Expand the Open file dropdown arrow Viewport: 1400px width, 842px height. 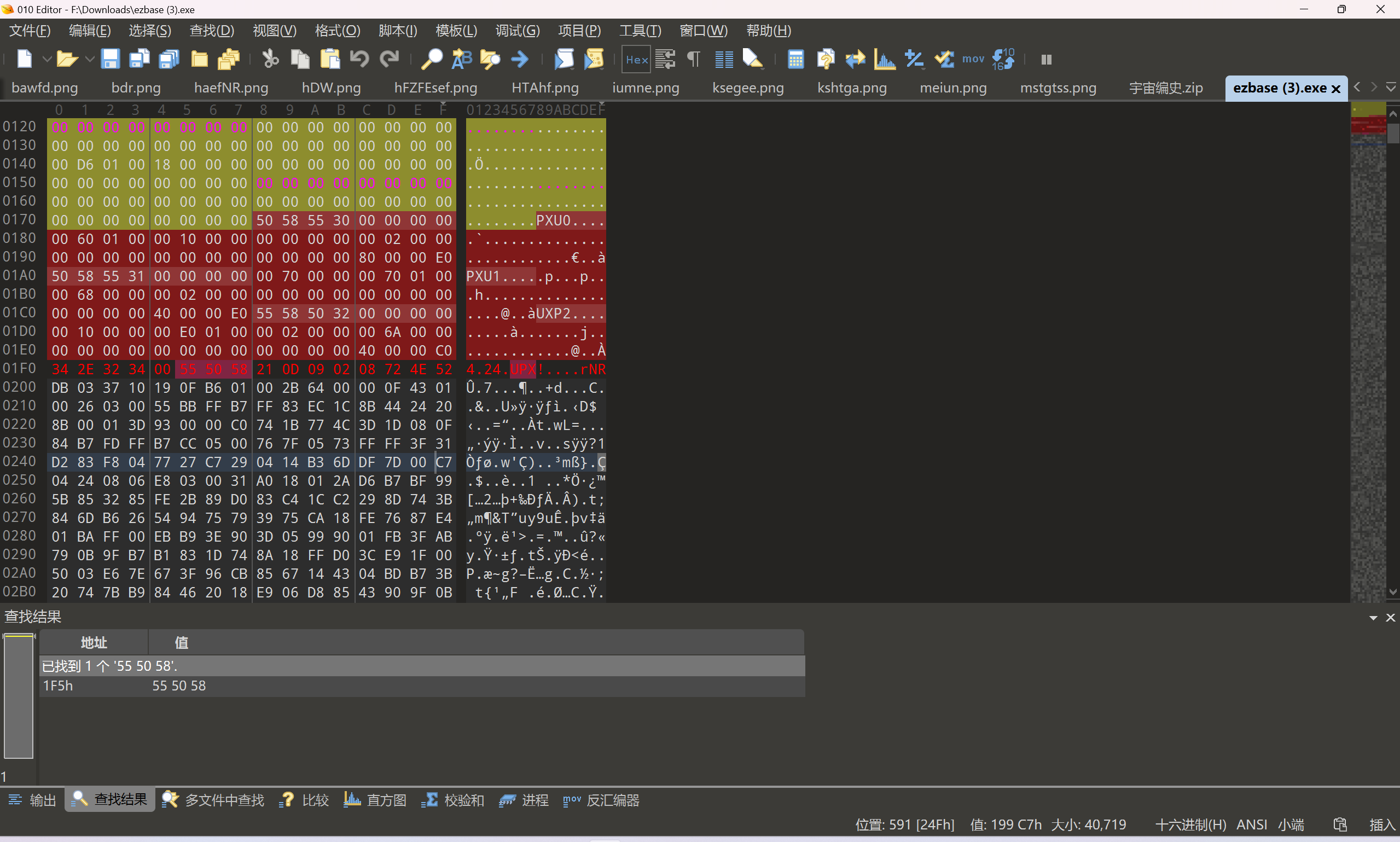coord(89,59)
